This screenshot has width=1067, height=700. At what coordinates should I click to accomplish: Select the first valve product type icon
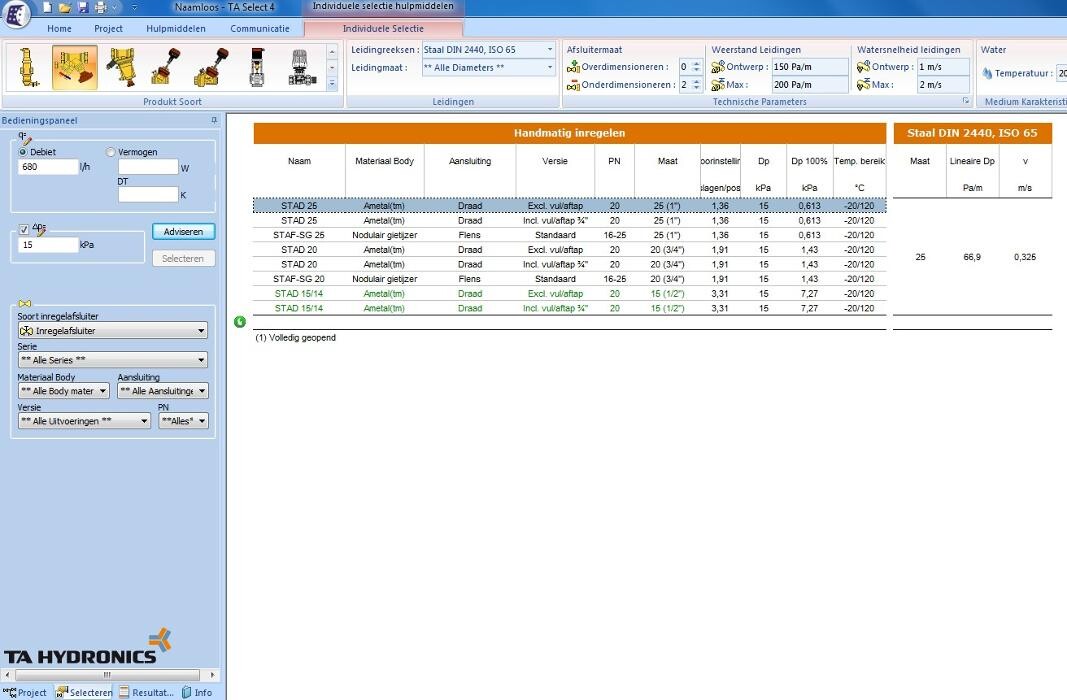(29, 68)
